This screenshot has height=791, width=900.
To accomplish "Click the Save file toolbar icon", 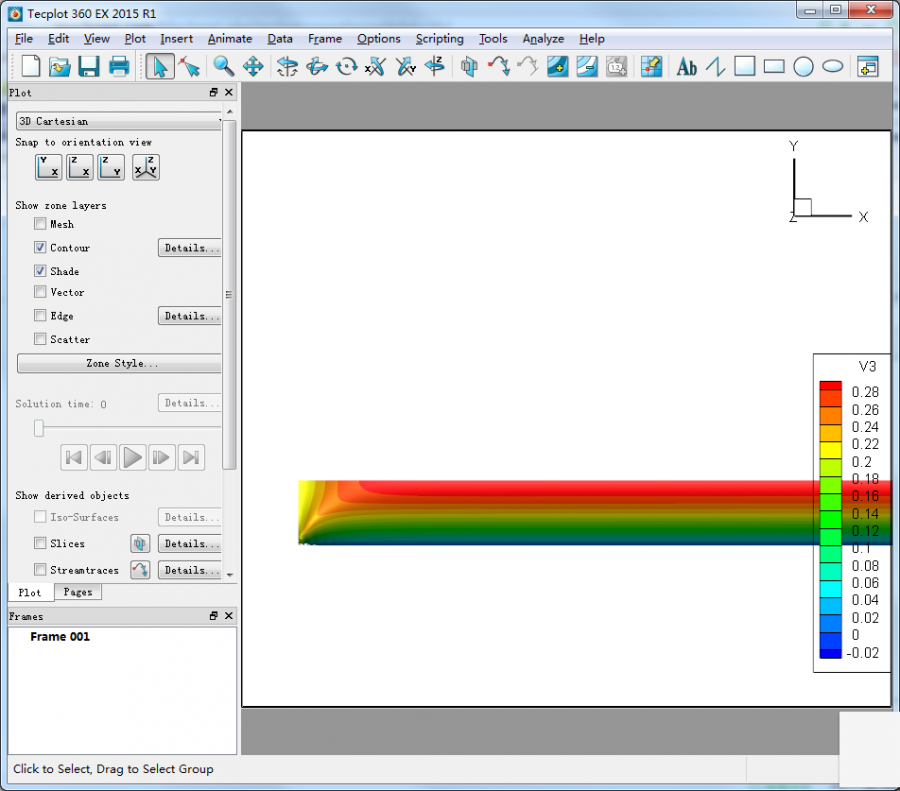I will 89,67.
